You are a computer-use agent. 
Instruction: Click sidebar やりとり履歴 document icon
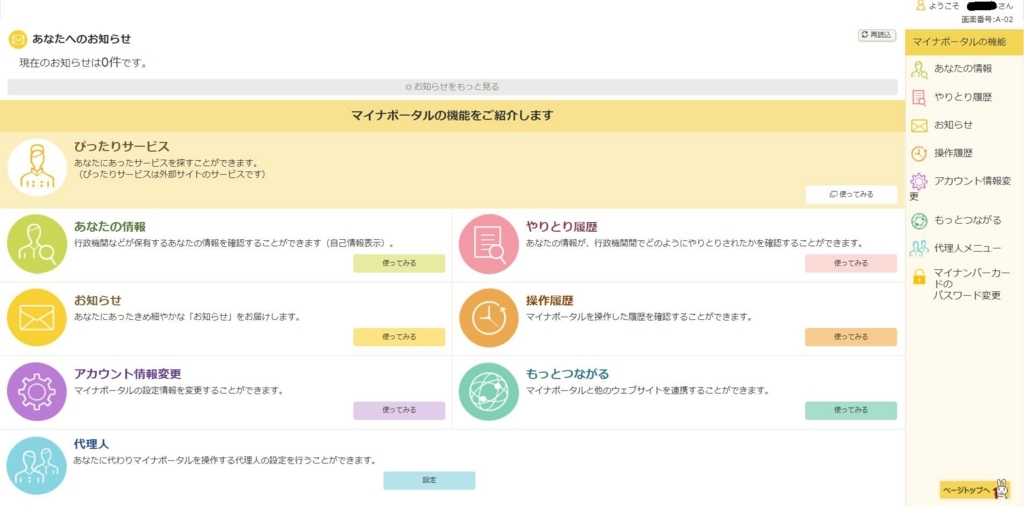click(x=920, y=97)
